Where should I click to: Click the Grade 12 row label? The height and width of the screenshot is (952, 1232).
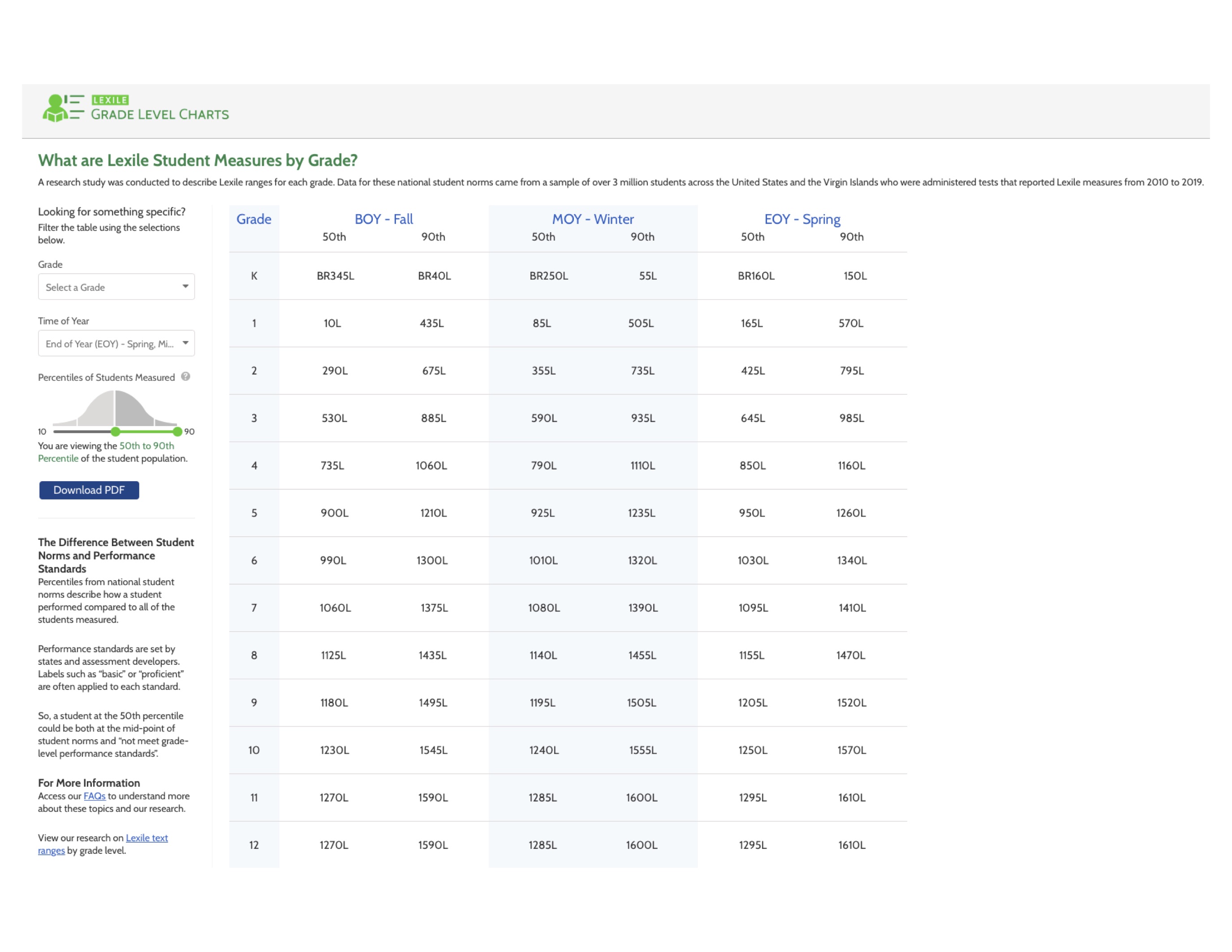click(254, 845)
